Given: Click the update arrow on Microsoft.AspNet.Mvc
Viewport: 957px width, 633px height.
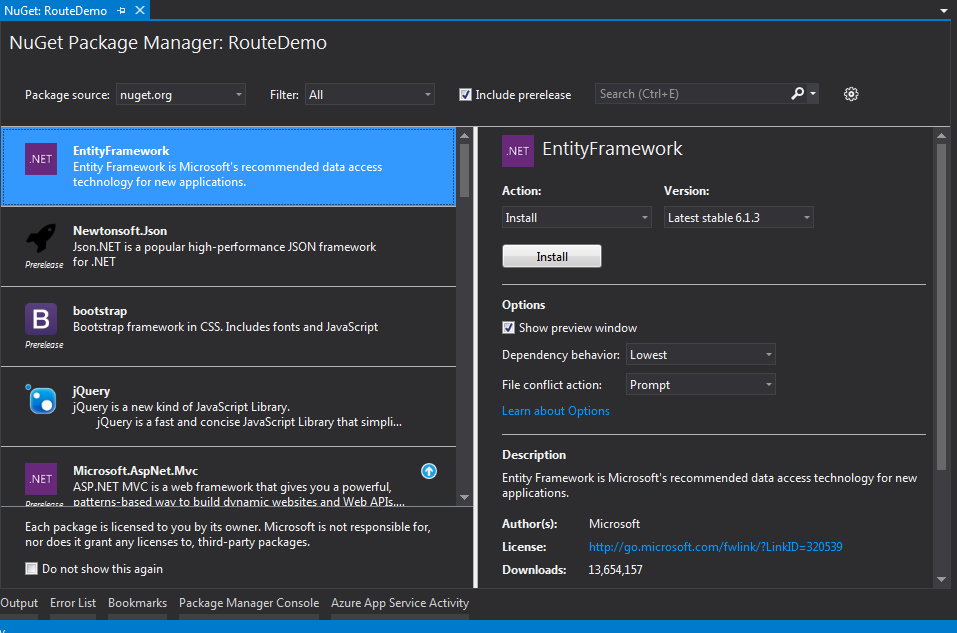Looking at the screenshot, I should (x=428, y=471).
